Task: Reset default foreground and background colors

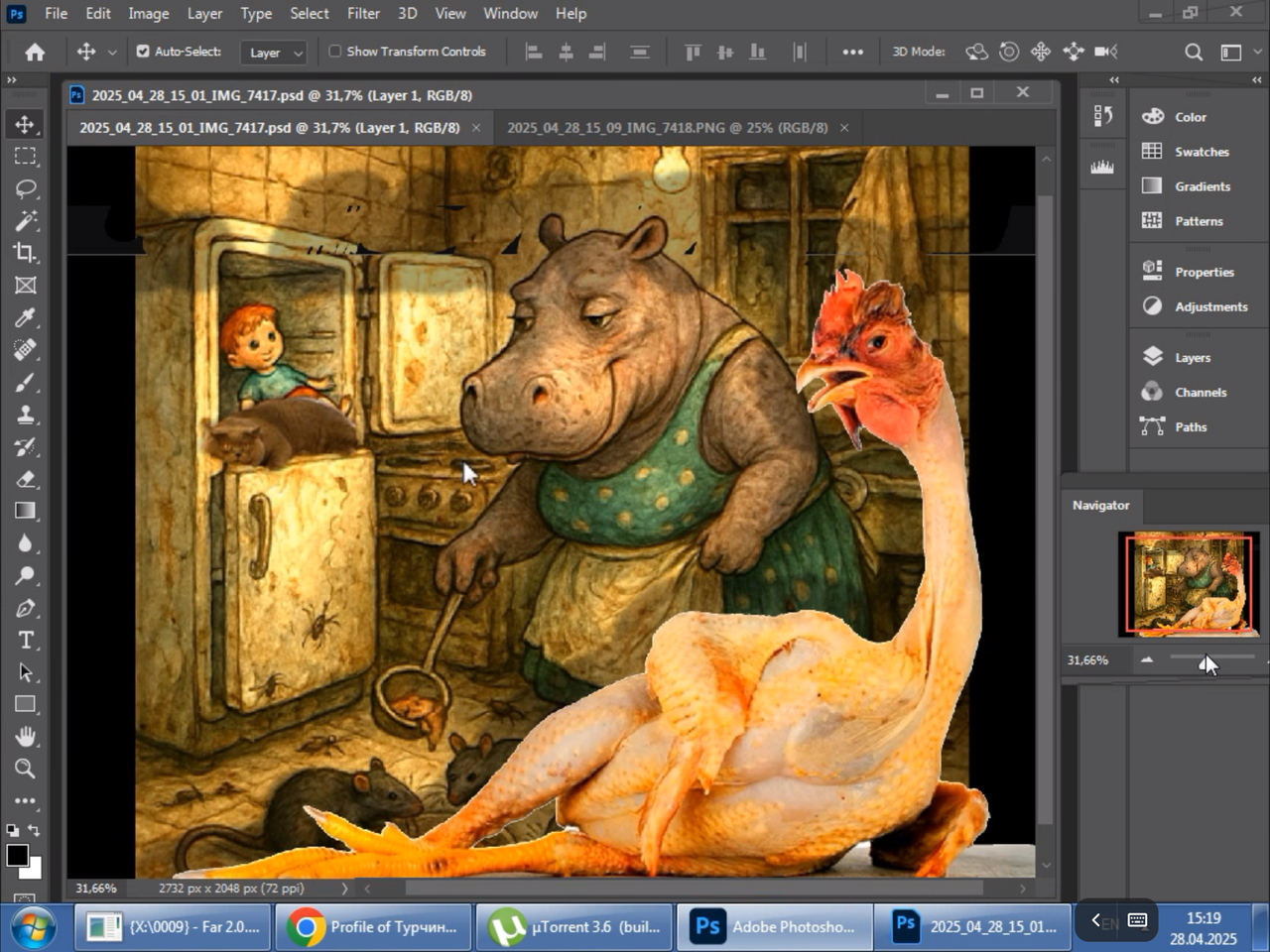Action: (12, 831)
